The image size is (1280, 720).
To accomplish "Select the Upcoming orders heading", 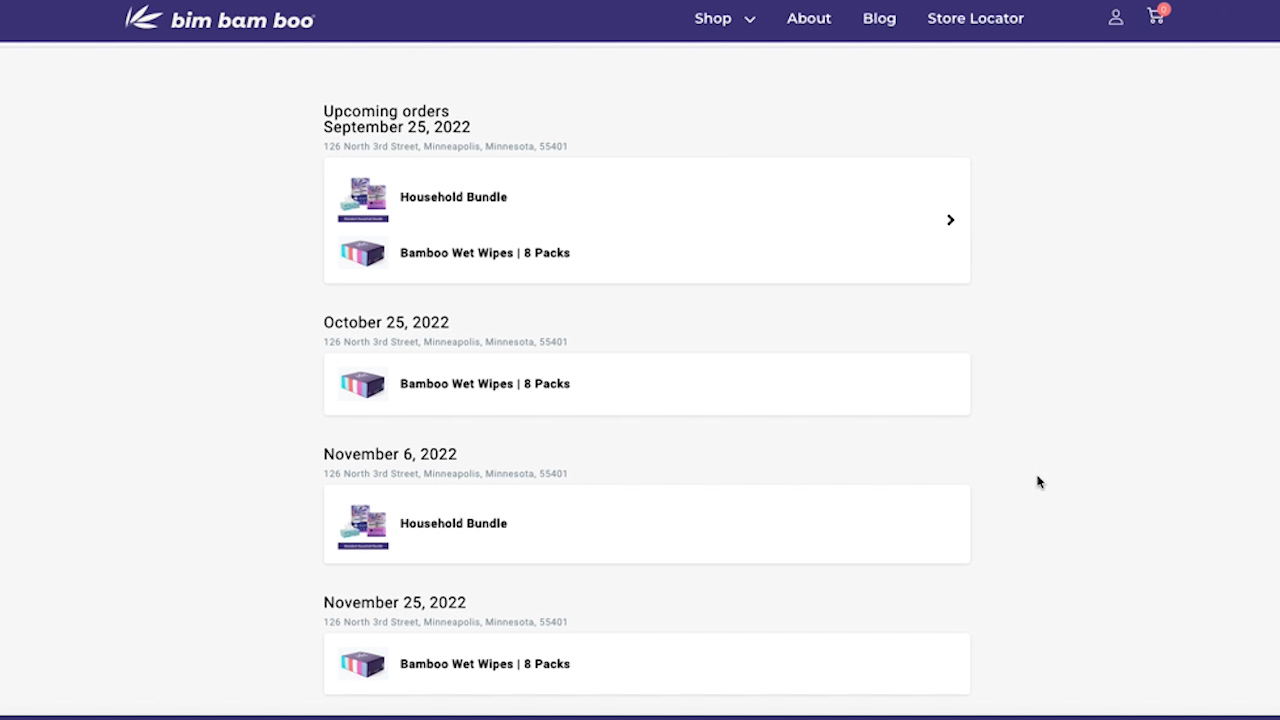I will coord(386,111).
